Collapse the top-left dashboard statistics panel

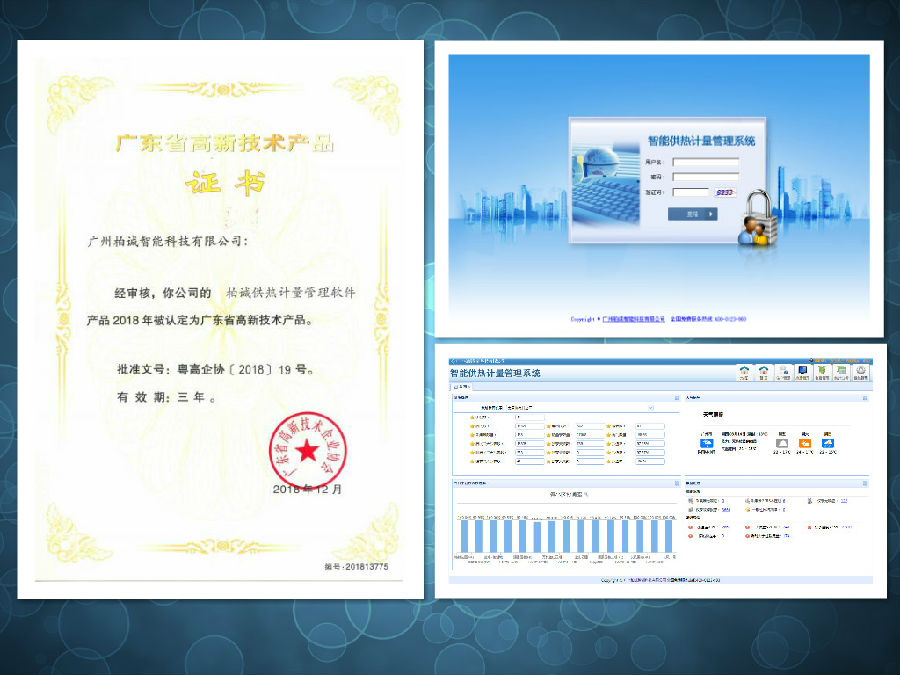676,397
